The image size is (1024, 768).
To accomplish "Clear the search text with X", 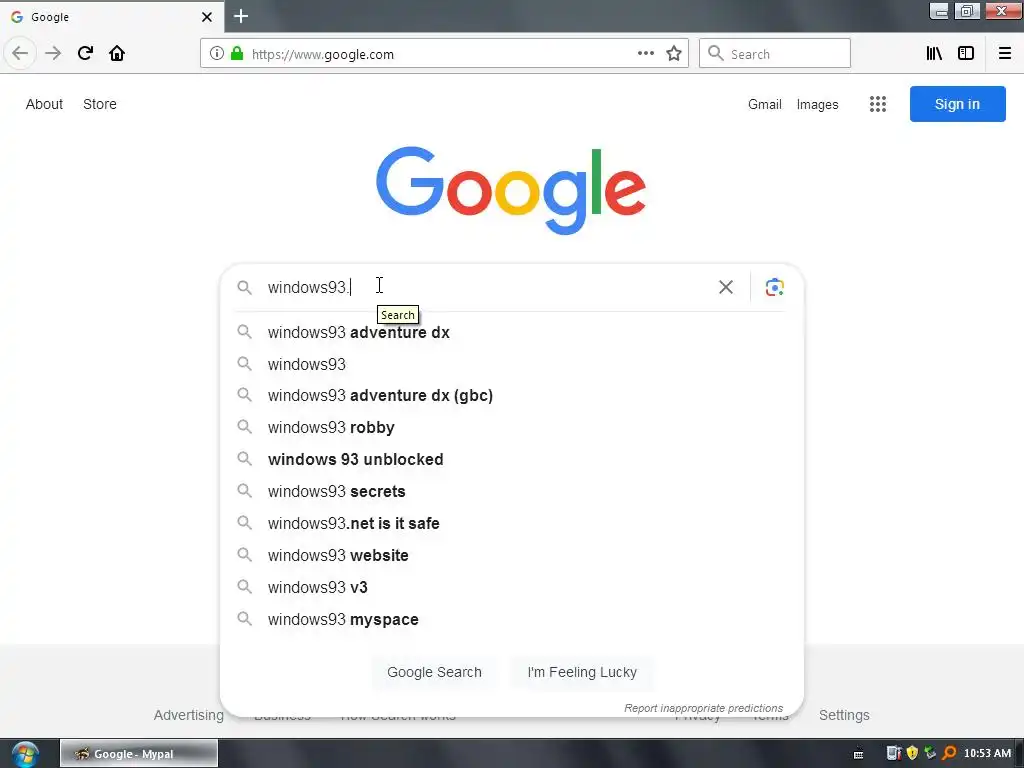I will click(x=726, y=287).
